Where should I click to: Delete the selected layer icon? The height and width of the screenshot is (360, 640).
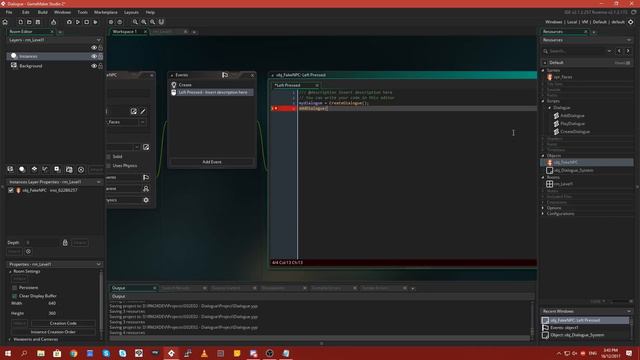[x=81, y=169]
